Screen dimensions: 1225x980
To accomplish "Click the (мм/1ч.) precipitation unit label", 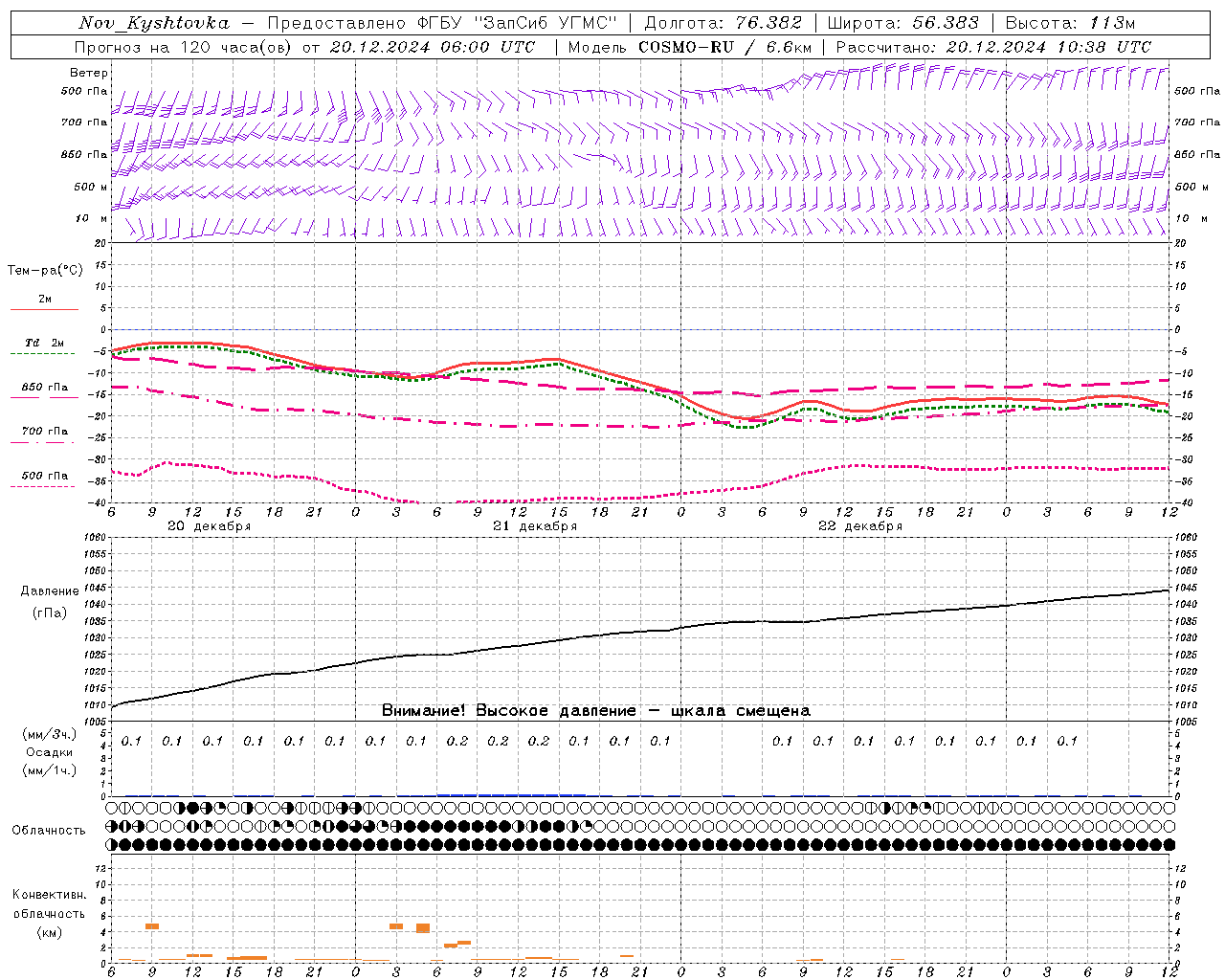I will coord(50,770).
